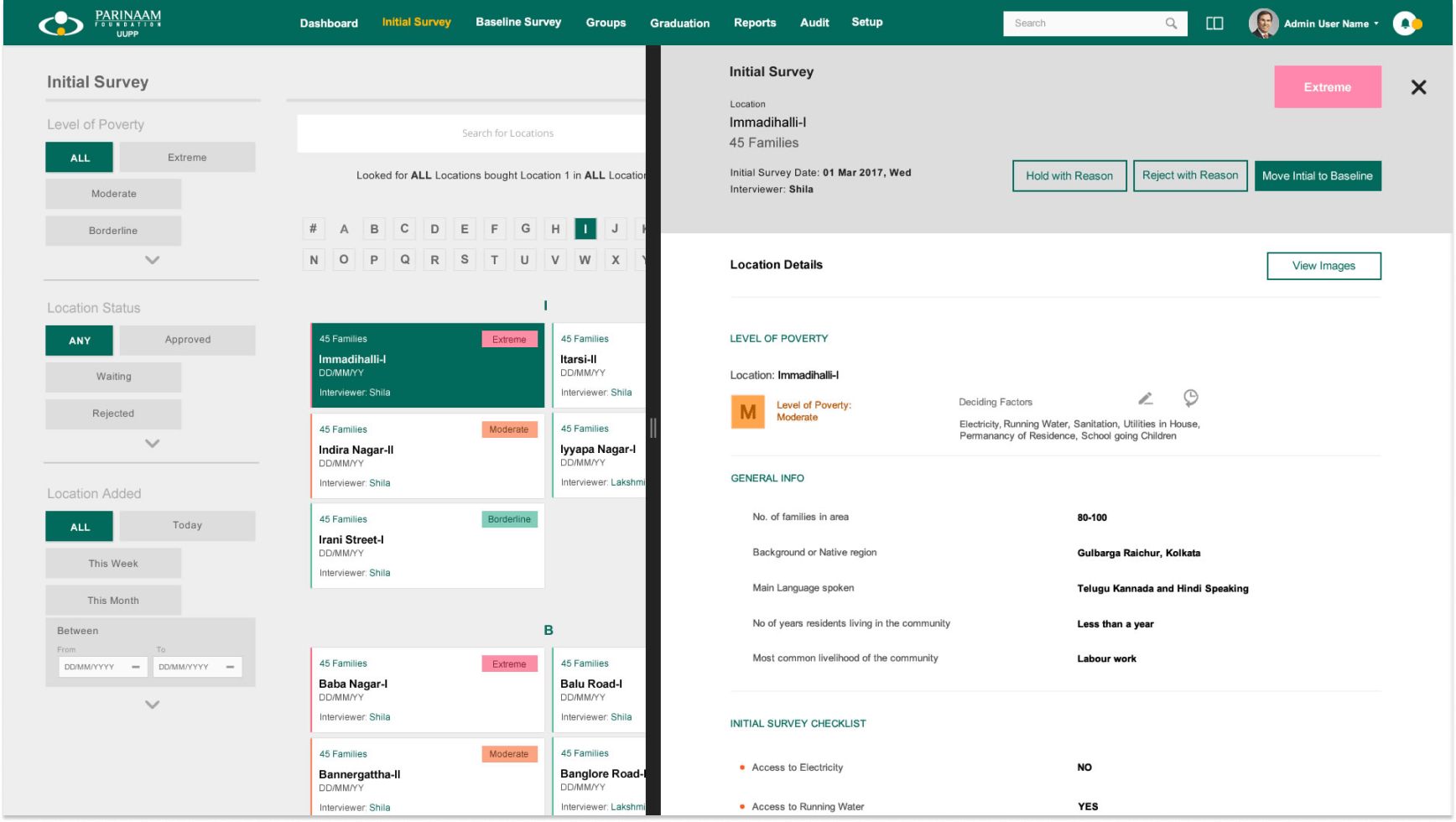This screenshot has height=822, width=1456.
Task: Open View Images for location details
Action: pos(1323,266)
